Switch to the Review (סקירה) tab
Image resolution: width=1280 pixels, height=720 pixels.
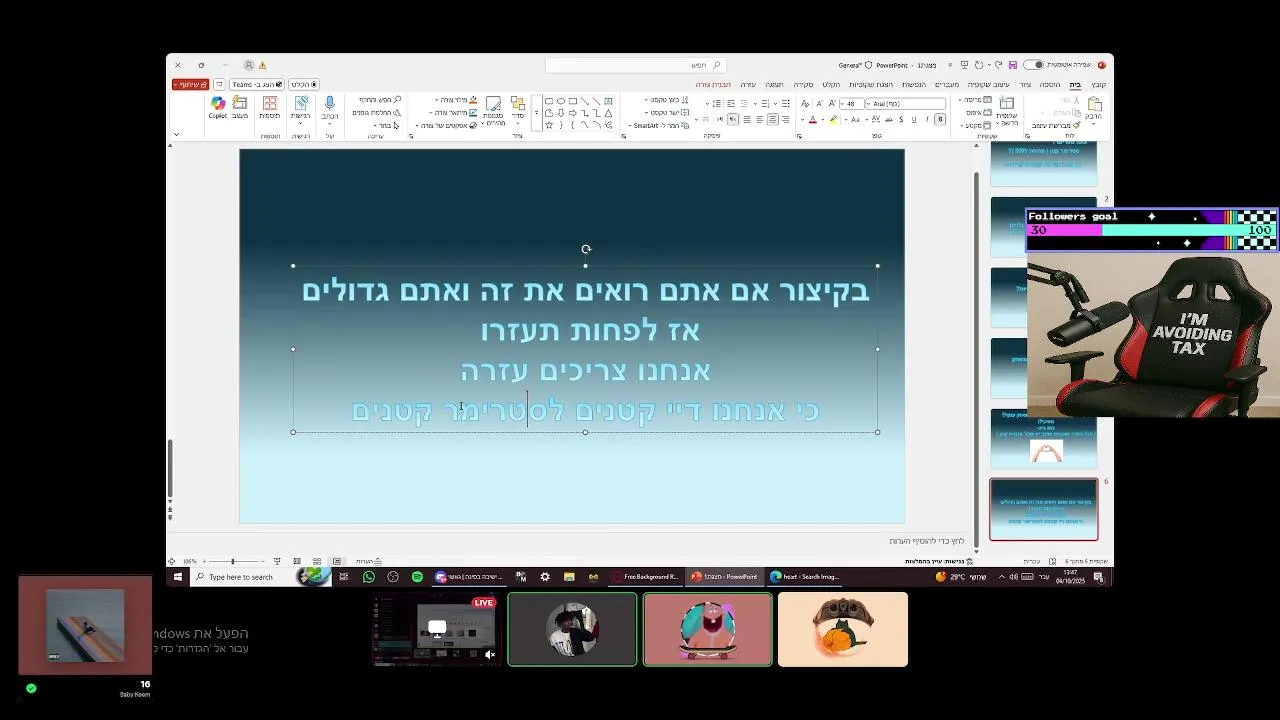pos(803,84)
